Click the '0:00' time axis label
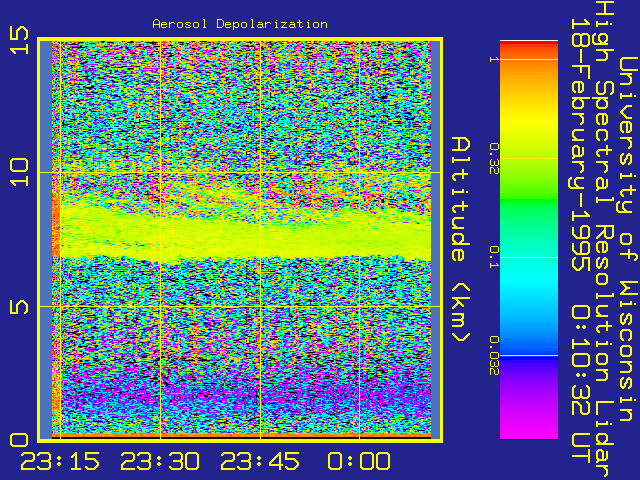This screenshot has width=640, height=480. [x=359, y=461]
